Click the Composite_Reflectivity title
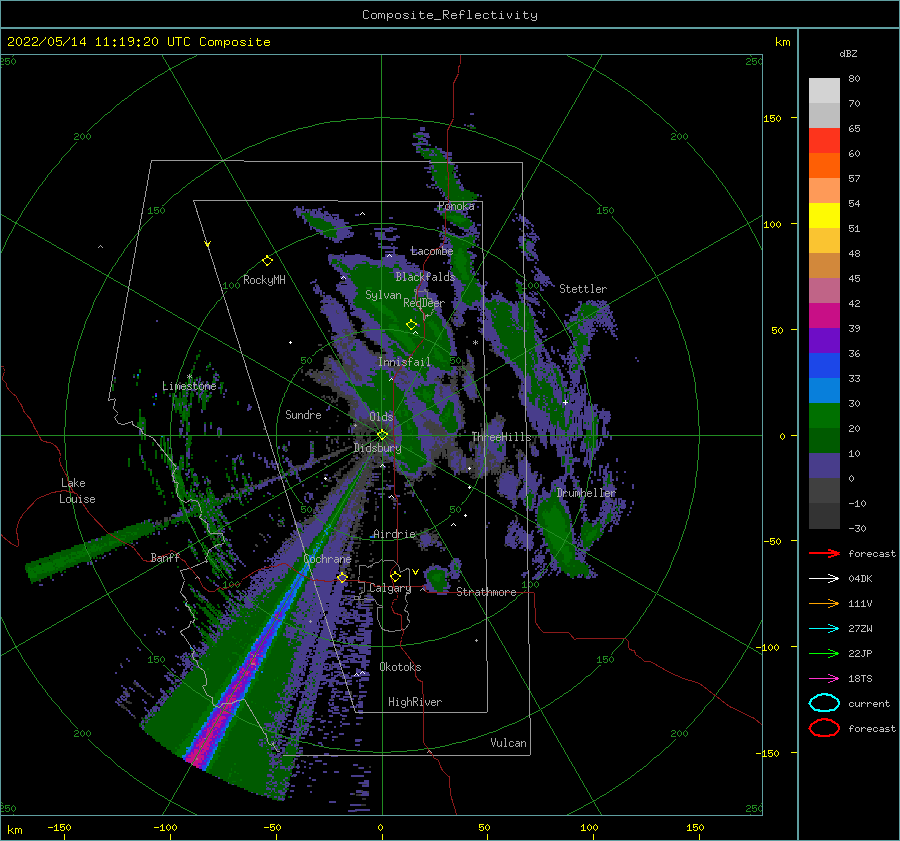This screenshot has height=841, width=900. click(450, 15)
